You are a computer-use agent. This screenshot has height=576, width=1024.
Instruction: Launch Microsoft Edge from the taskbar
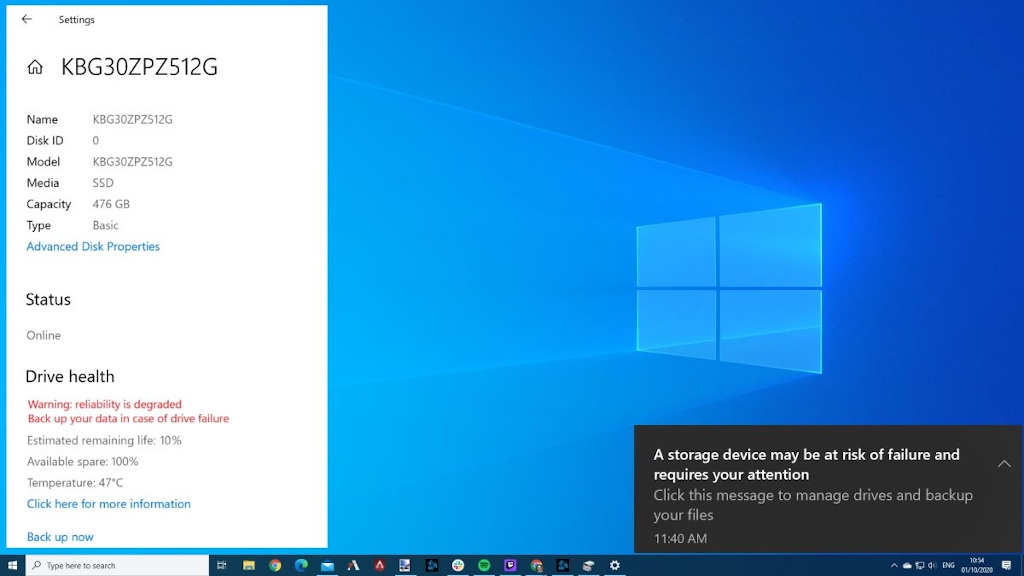pos(301,565)
